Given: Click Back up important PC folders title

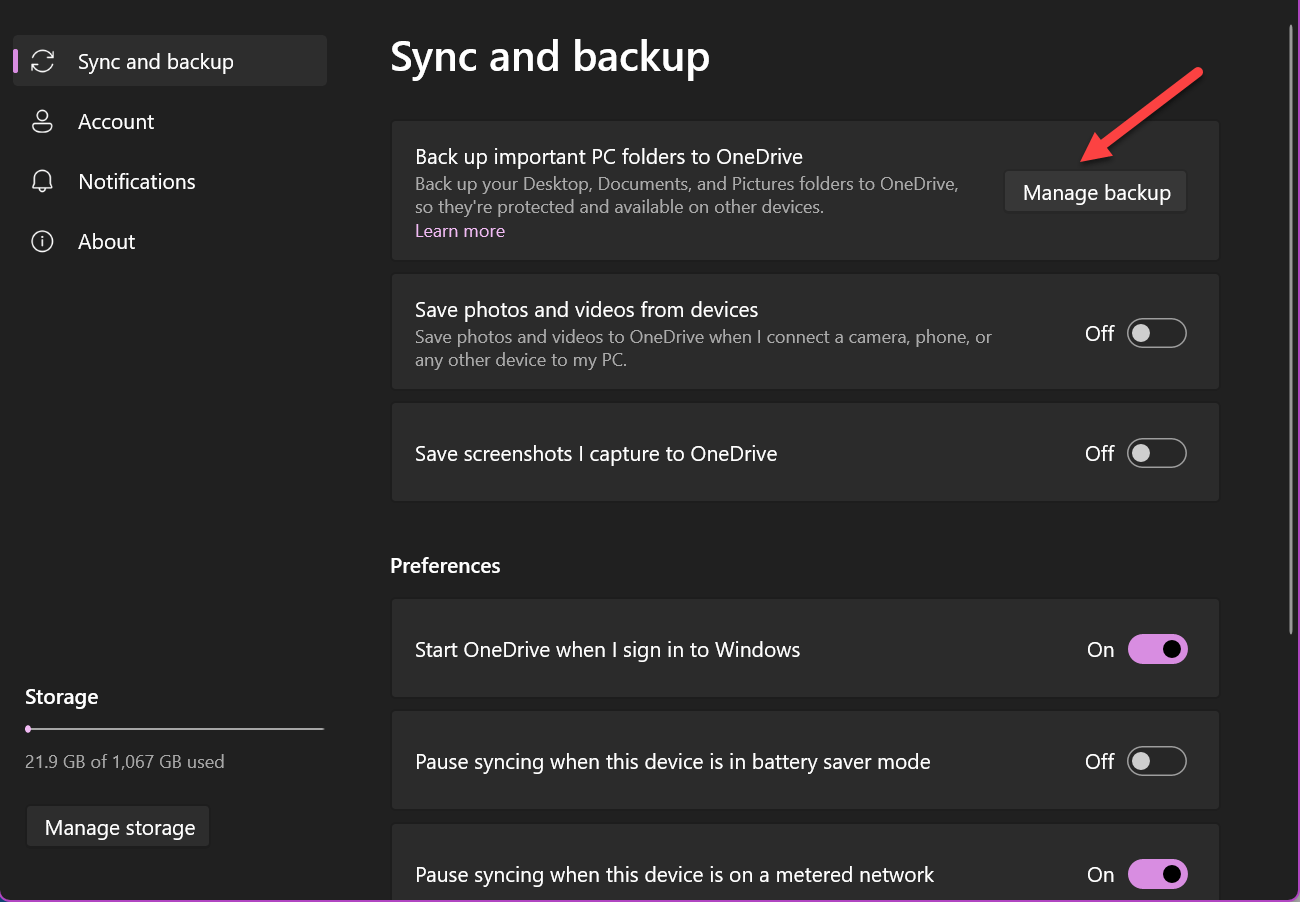Looking at the screenshot, I should (609, 156).
